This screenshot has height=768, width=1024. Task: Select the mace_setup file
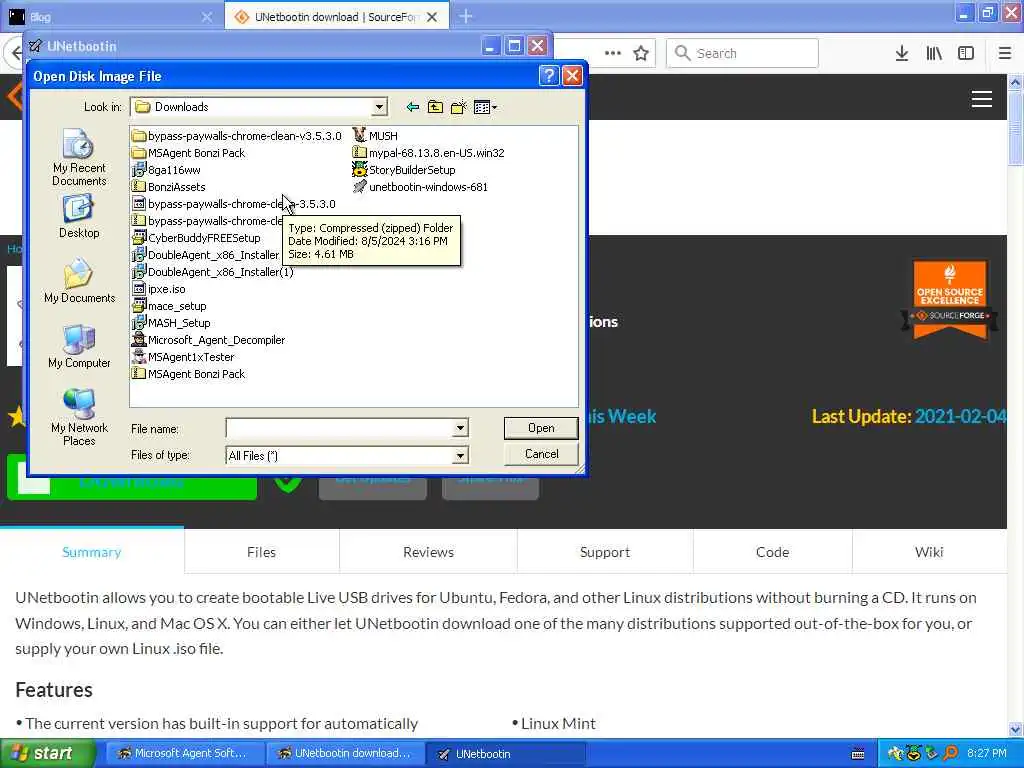(x=169, y=306)
